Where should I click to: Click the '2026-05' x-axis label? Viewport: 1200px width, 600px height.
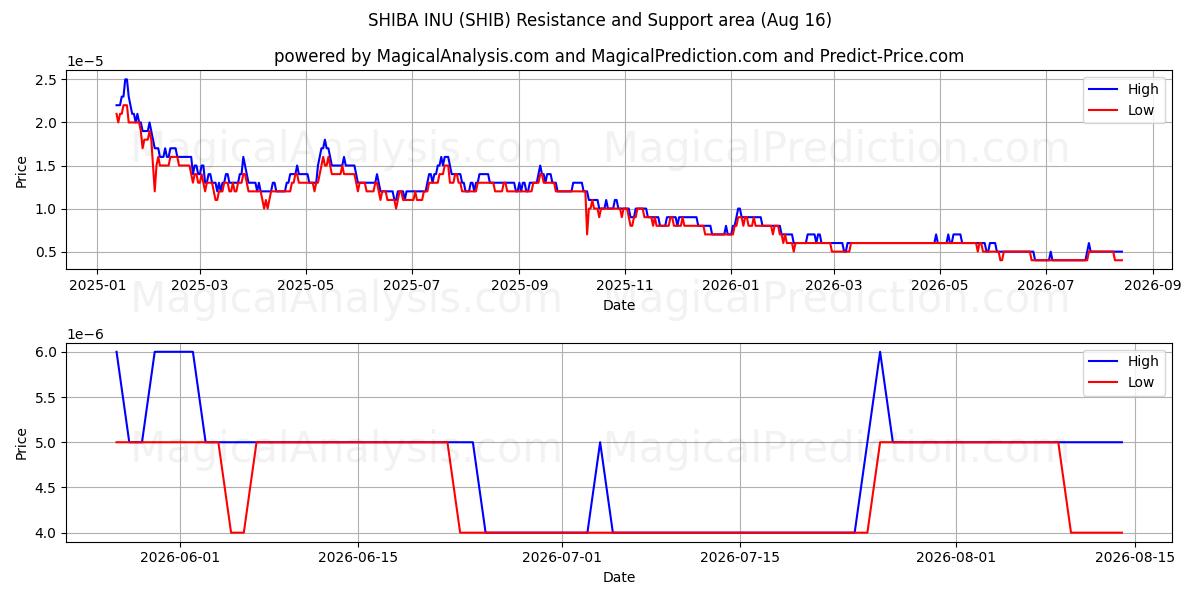point(940,285)
